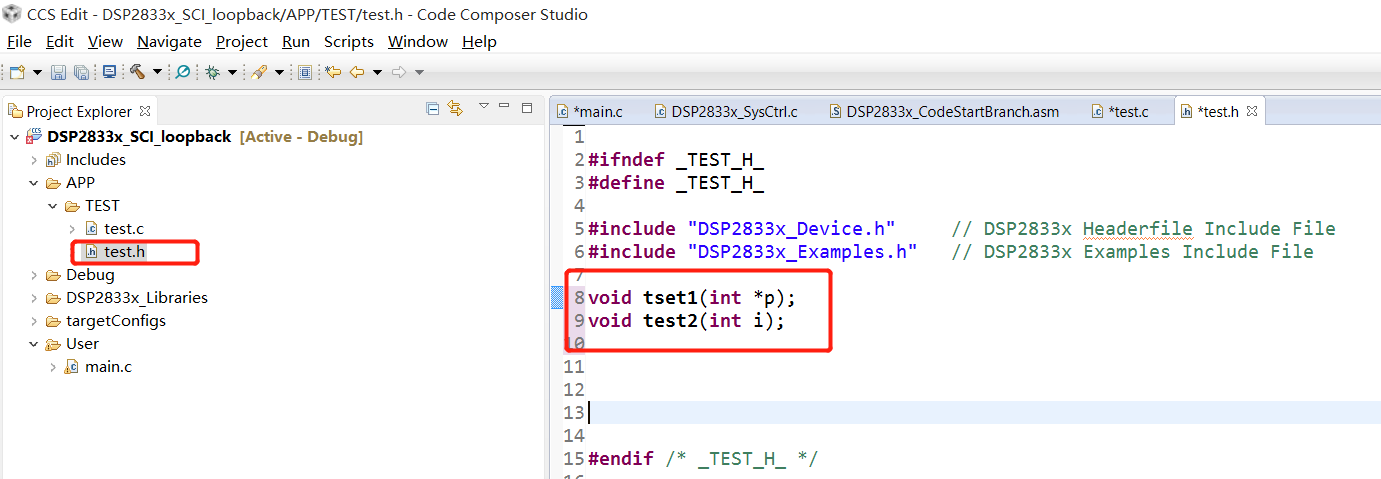This screenshot has height=479, width=1381.
Task: Expand the targetConfigs folder node
Action: pos(33,321)
